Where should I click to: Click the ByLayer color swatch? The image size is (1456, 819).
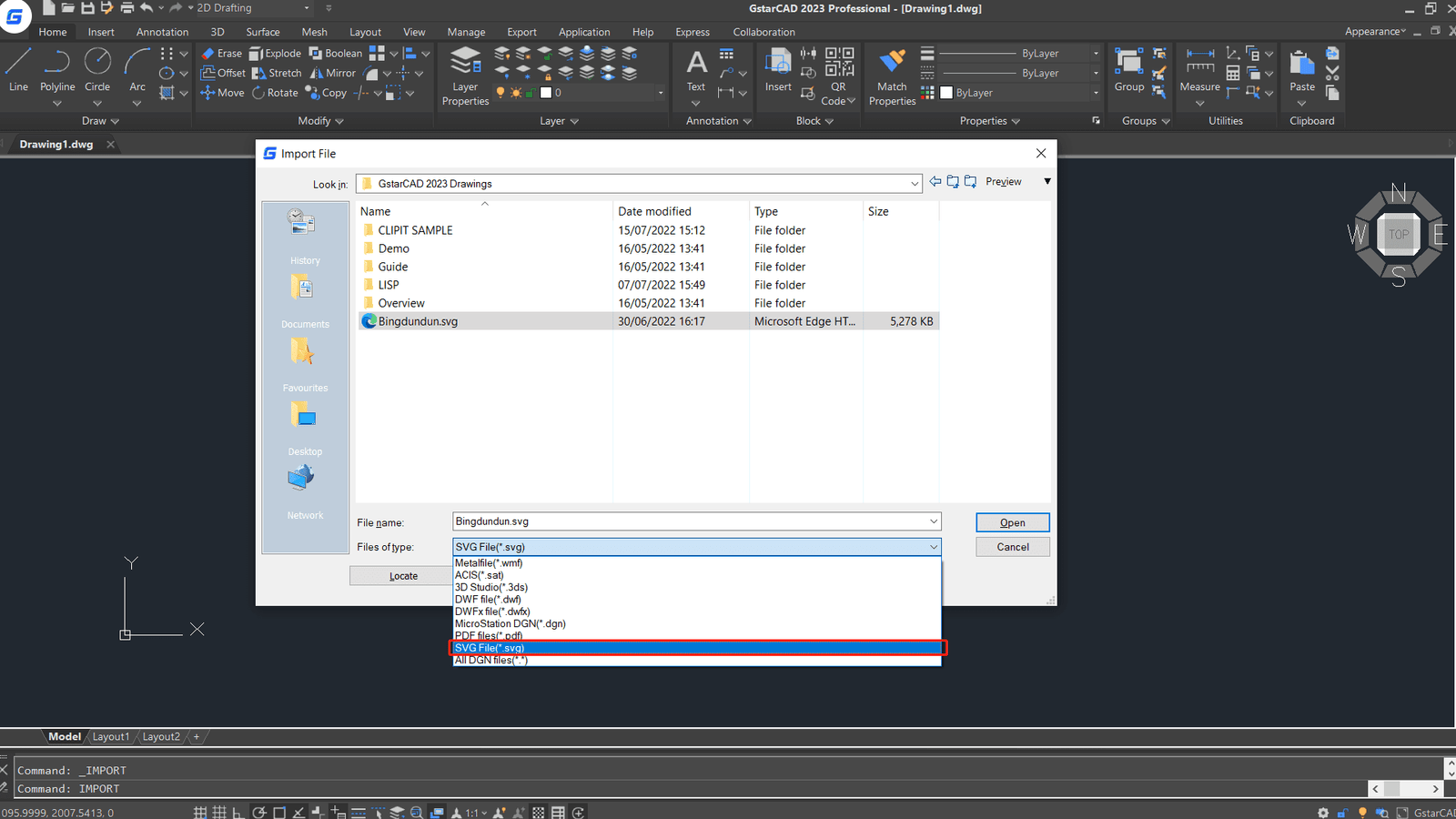point(946,93)
